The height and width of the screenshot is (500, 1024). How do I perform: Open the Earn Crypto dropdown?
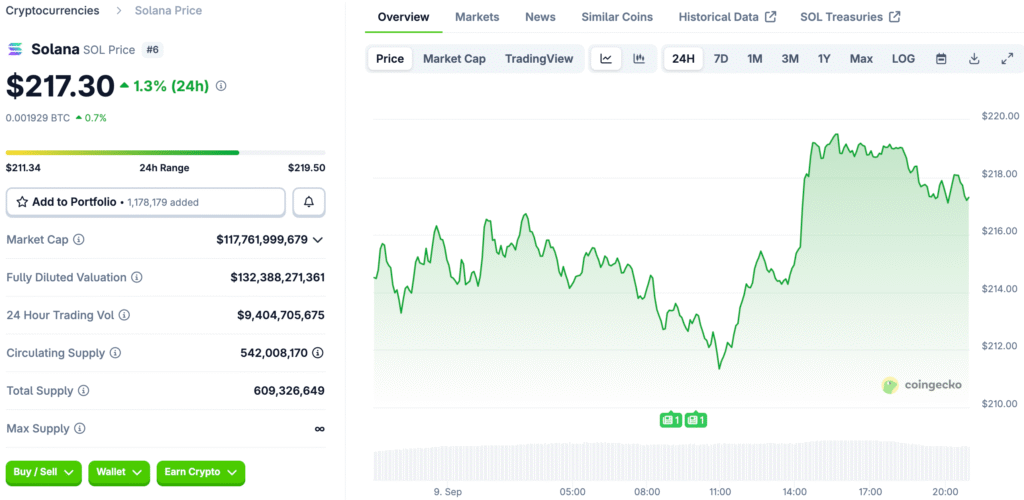(200, 473)
